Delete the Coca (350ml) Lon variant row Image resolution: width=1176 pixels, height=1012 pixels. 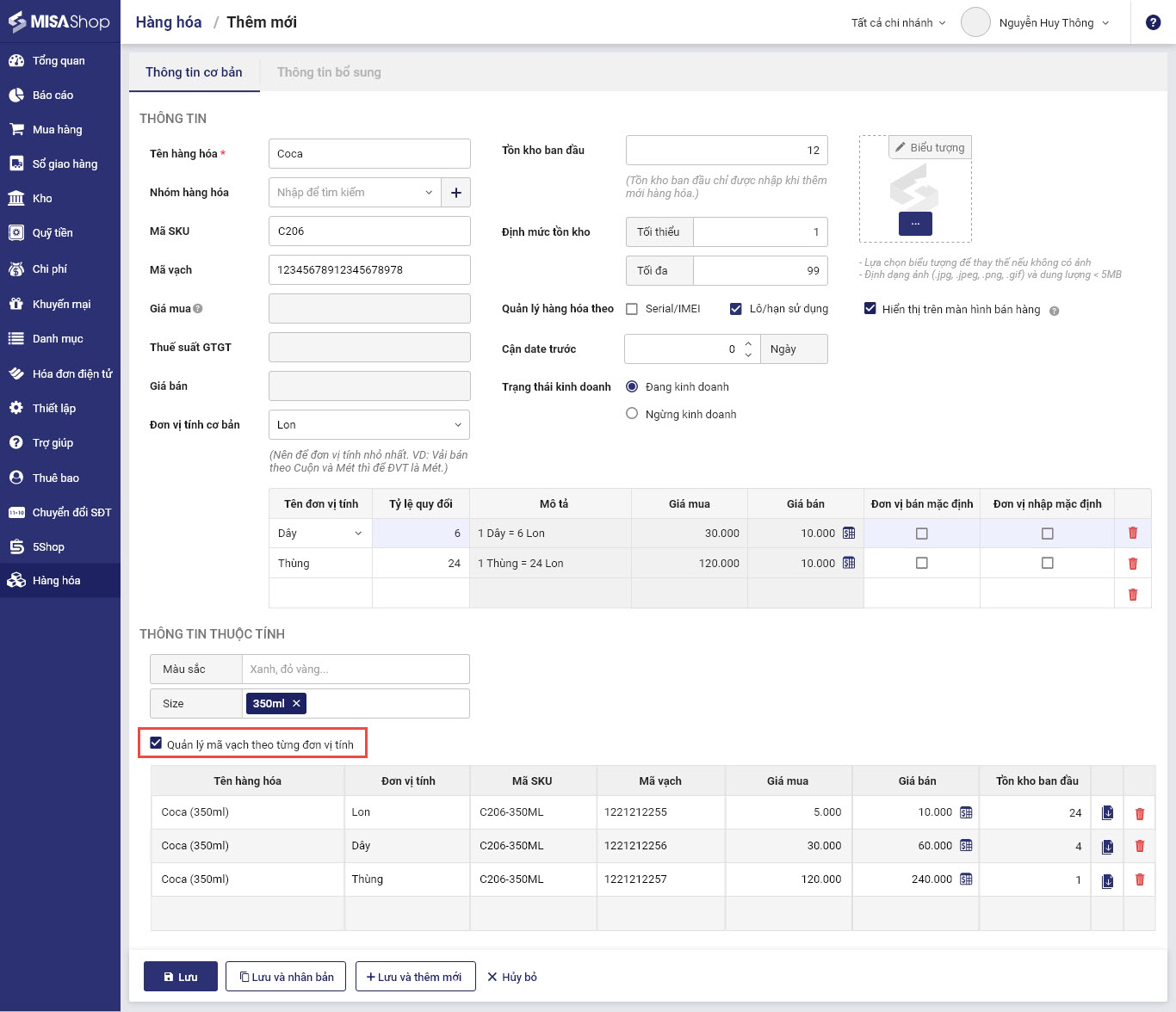pos(1139,812)
